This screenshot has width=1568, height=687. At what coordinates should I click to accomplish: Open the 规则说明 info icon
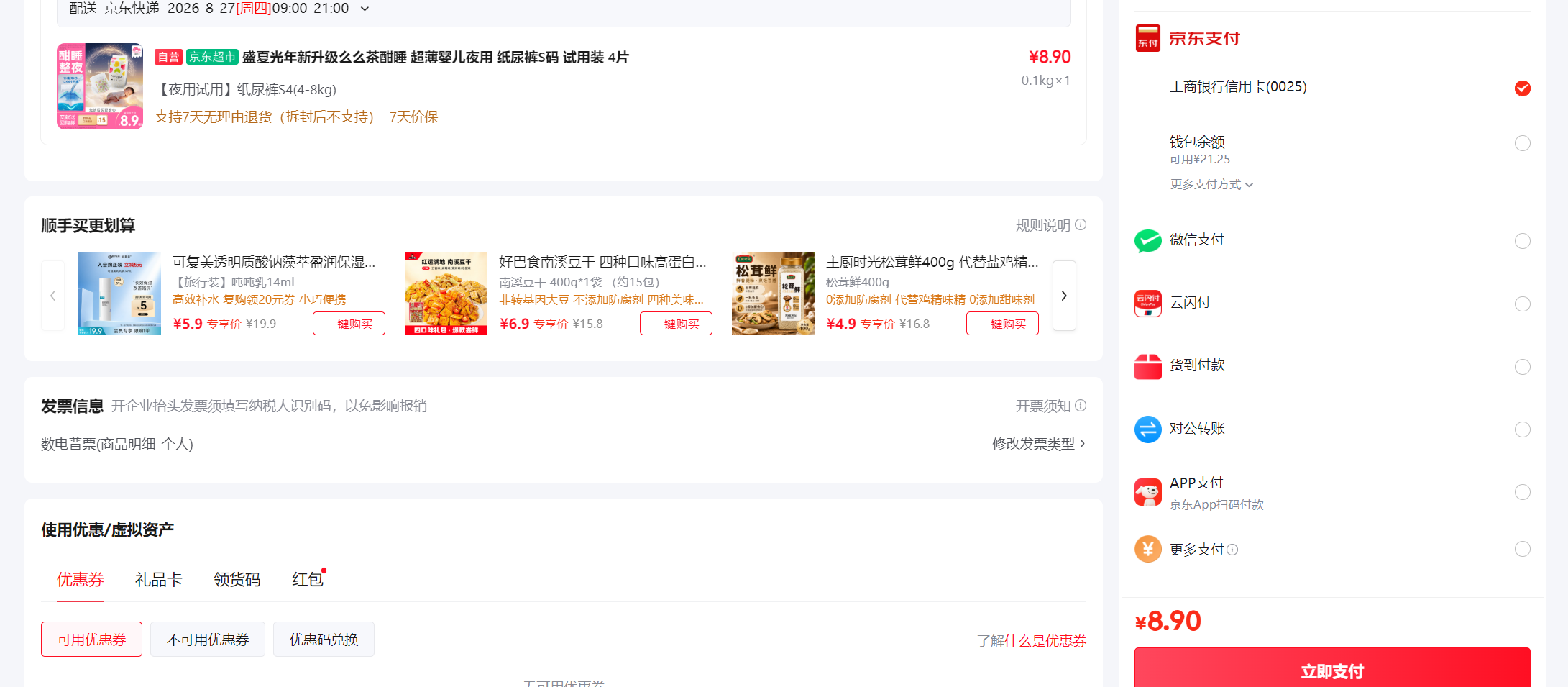1081,224
